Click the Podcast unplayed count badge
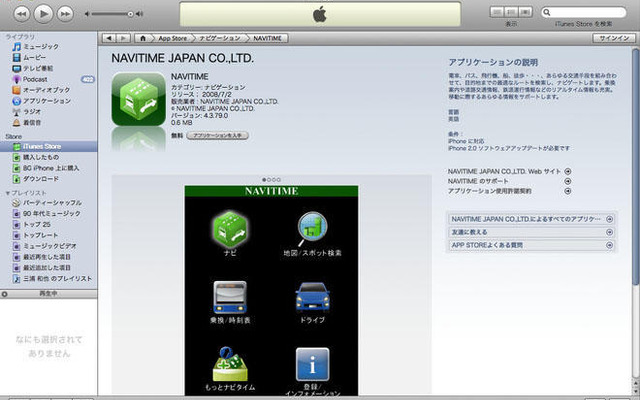Viewport: 640px width, 400px height. point(88,79)
